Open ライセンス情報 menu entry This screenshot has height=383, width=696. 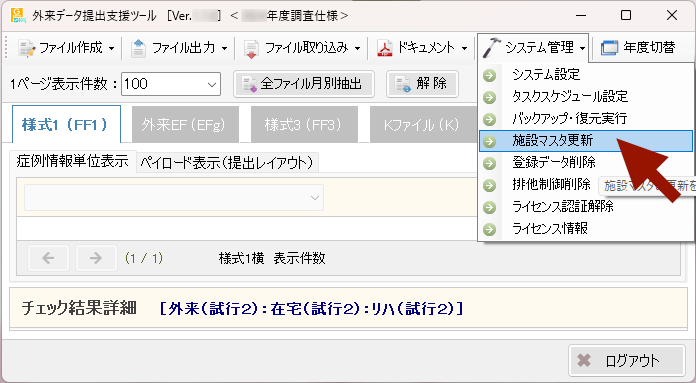[586, 229]
